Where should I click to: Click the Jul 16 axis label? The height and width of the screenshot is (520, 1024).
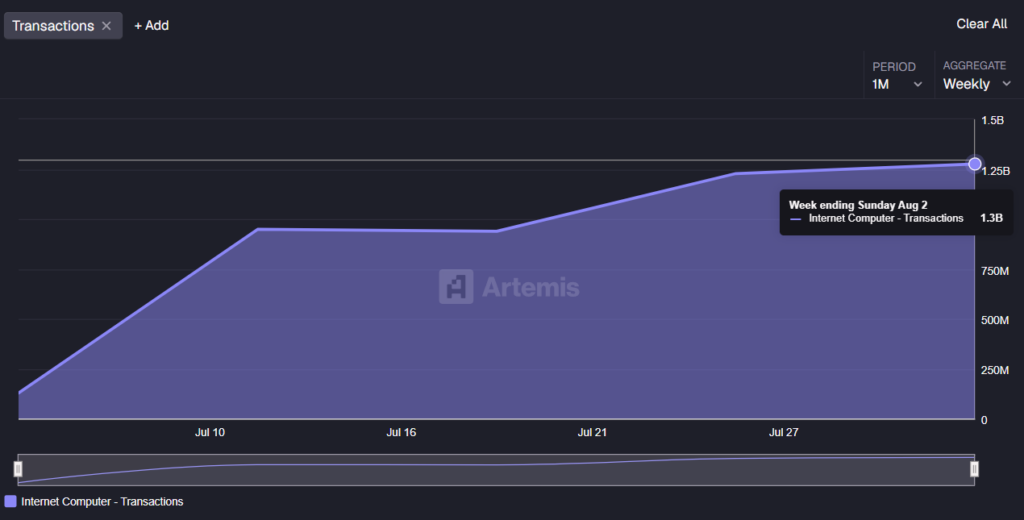[x=401, y=432]
